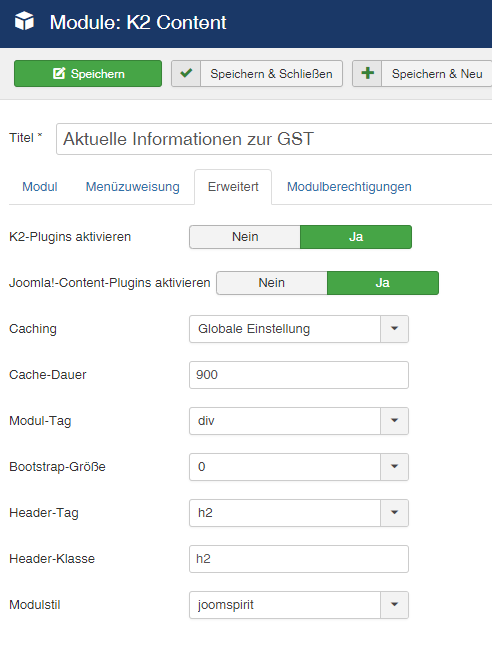This screenshot has height=656, width=492.
Task: Click the module cube icon in header
Action: point(24,21)
